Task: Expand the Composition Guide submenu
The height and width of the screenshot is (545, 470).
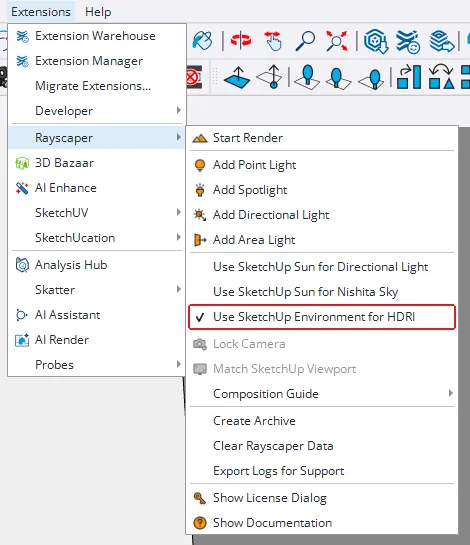Action: (322, 394)
